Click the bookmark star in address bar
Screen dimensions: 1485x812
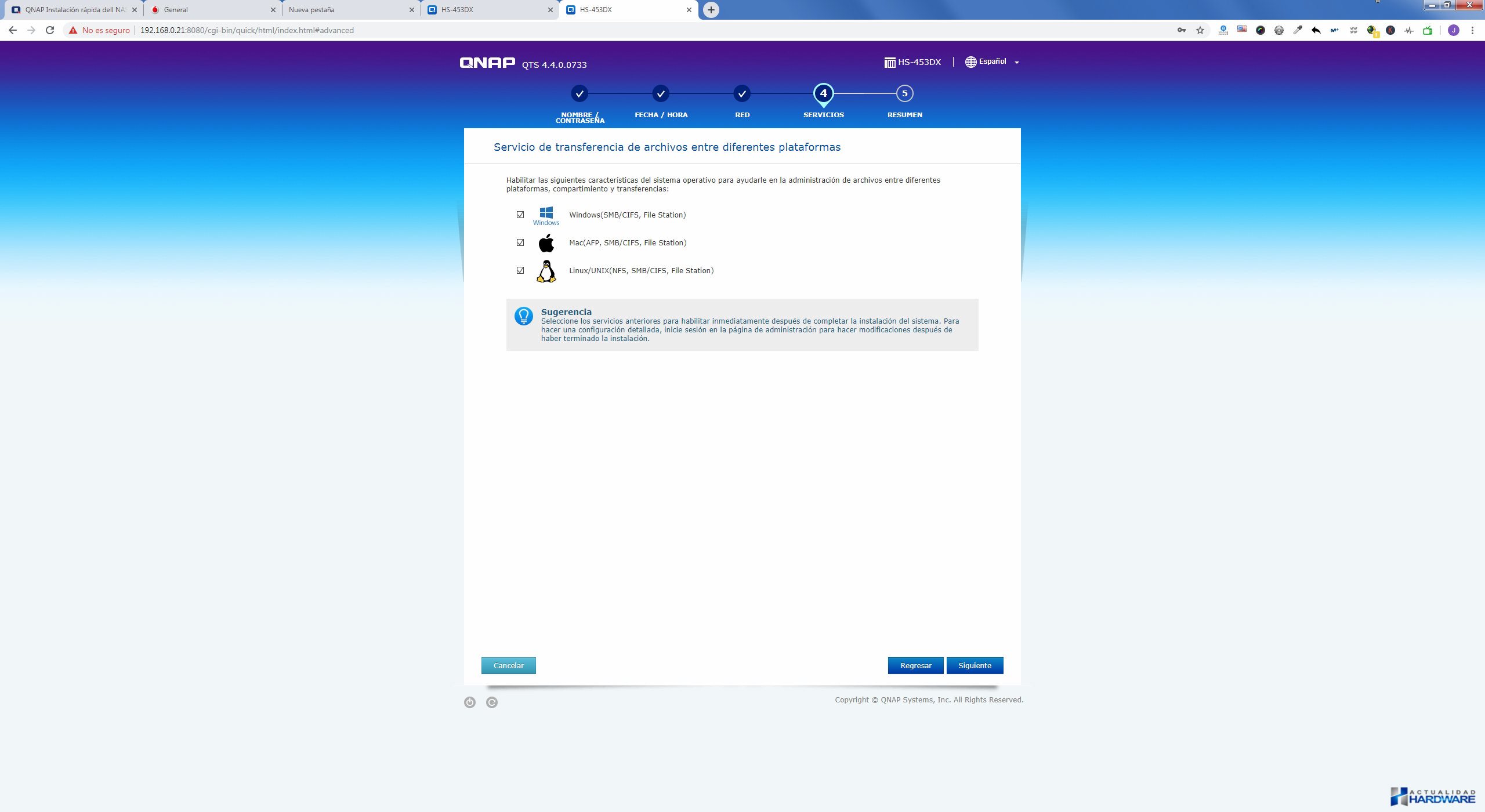point(1200,30)
